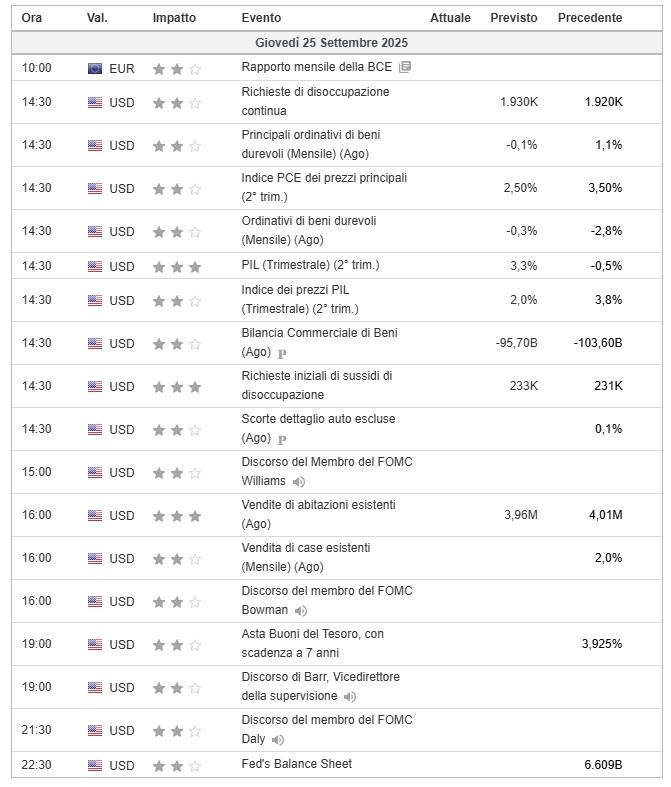Image resolution: width=671 pixels, height=787 pixels.
Task: Click the US flag in Fed's Balance Sheet row
Action: tap(95, 766)
